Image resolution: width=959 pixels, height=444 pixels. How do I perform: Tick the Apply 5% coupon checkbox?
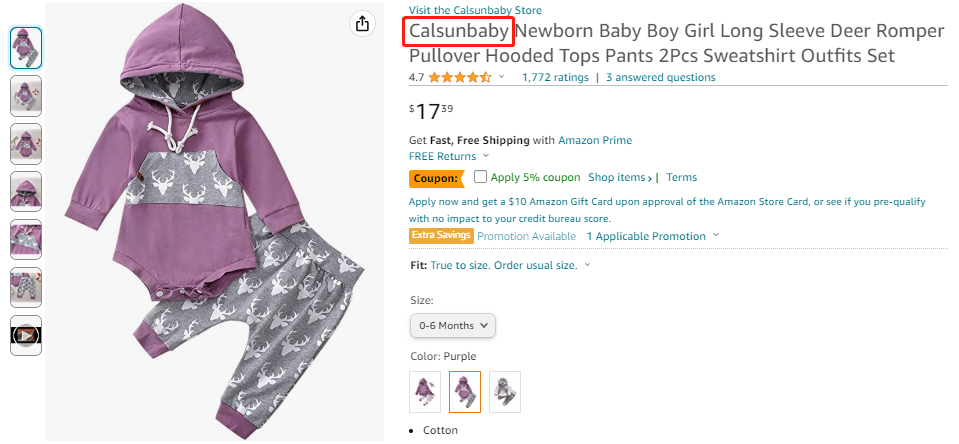click(481, 177)
